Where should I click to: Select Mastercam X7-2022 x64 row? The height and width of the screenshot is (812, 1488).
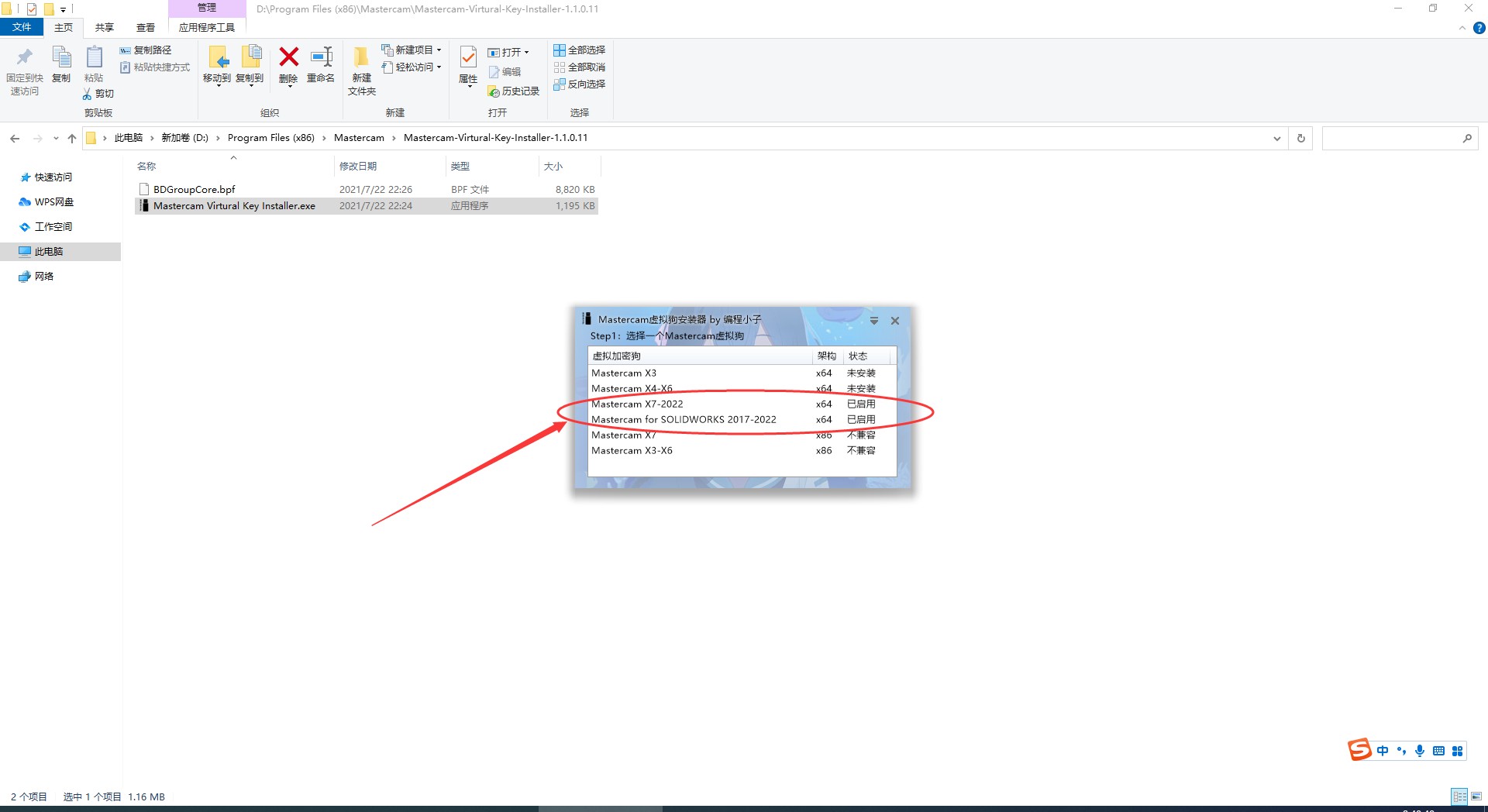click(x=742, y=404)
